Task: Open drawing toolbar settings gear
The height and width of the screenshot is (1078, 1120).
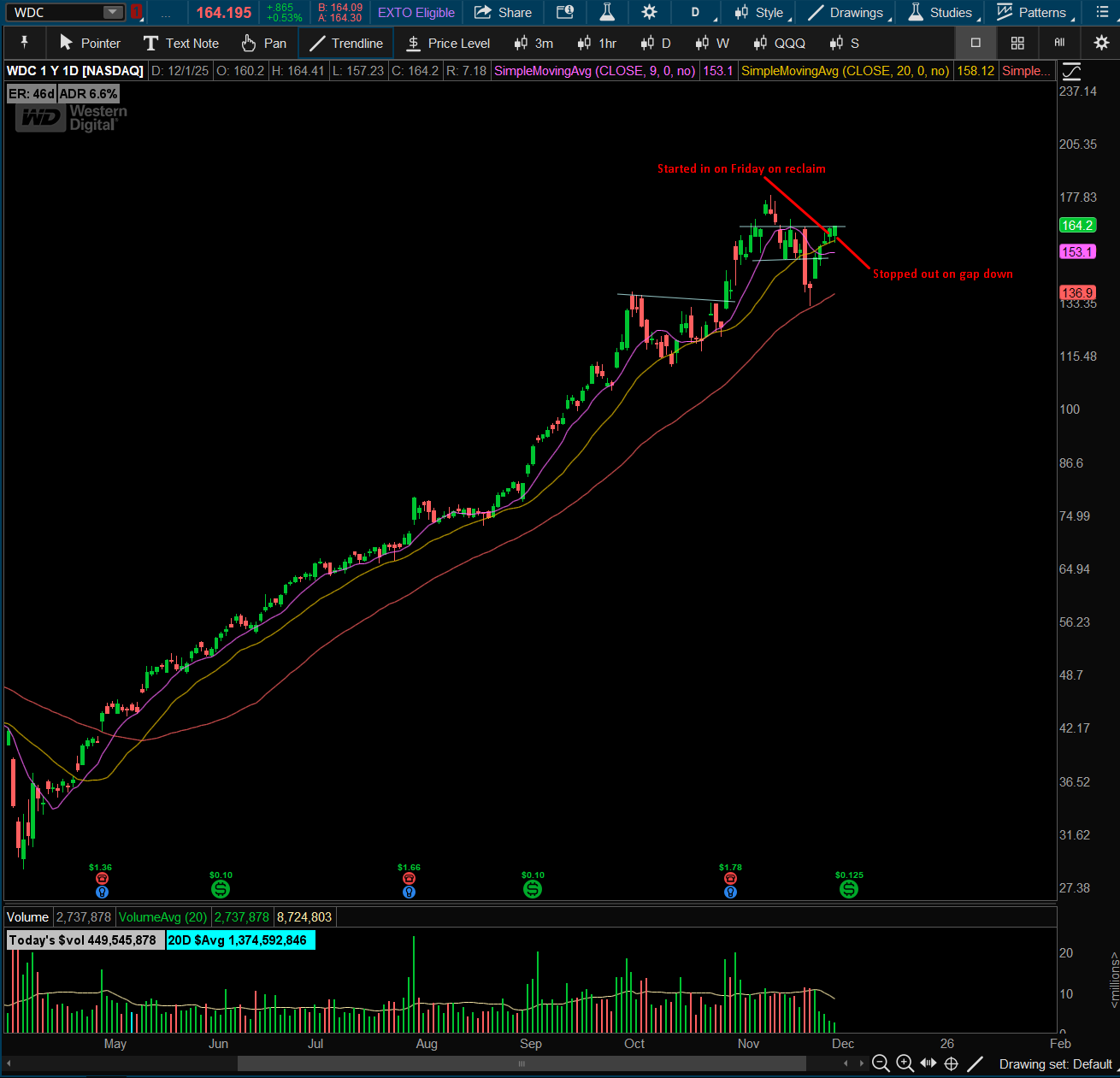Action: click(1101, 43)
